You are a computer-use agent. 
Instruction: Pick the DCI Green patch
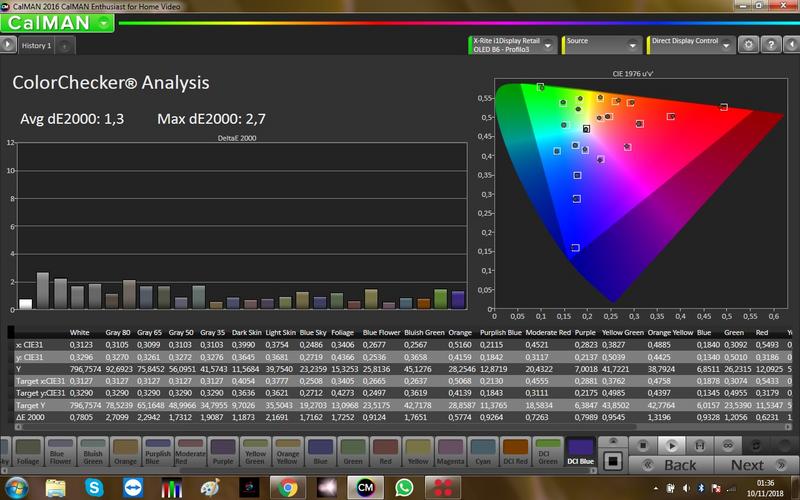[548, 452]
